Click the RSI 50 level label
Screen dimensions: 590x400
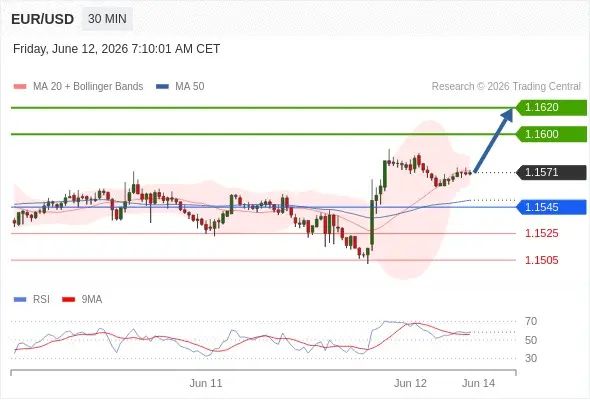point(531,340)
